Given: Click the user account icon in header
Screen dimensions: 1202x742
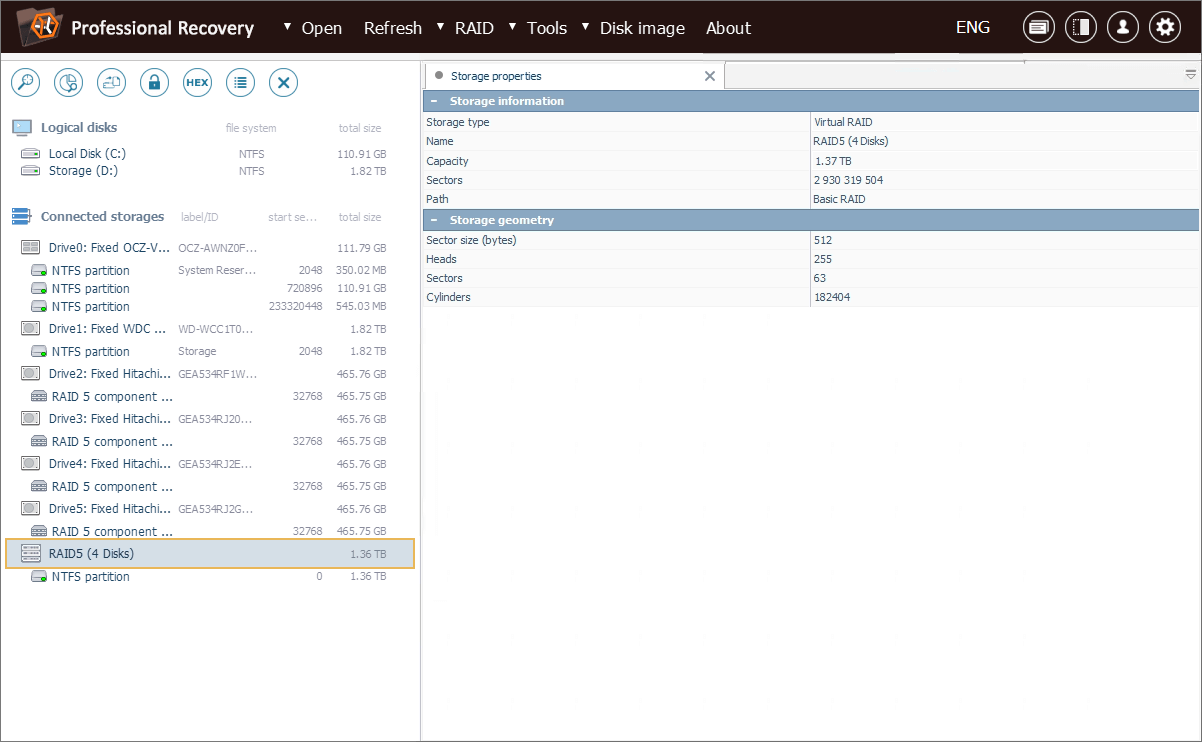Looking at the screenshot, I should (x=1122, y=28).
